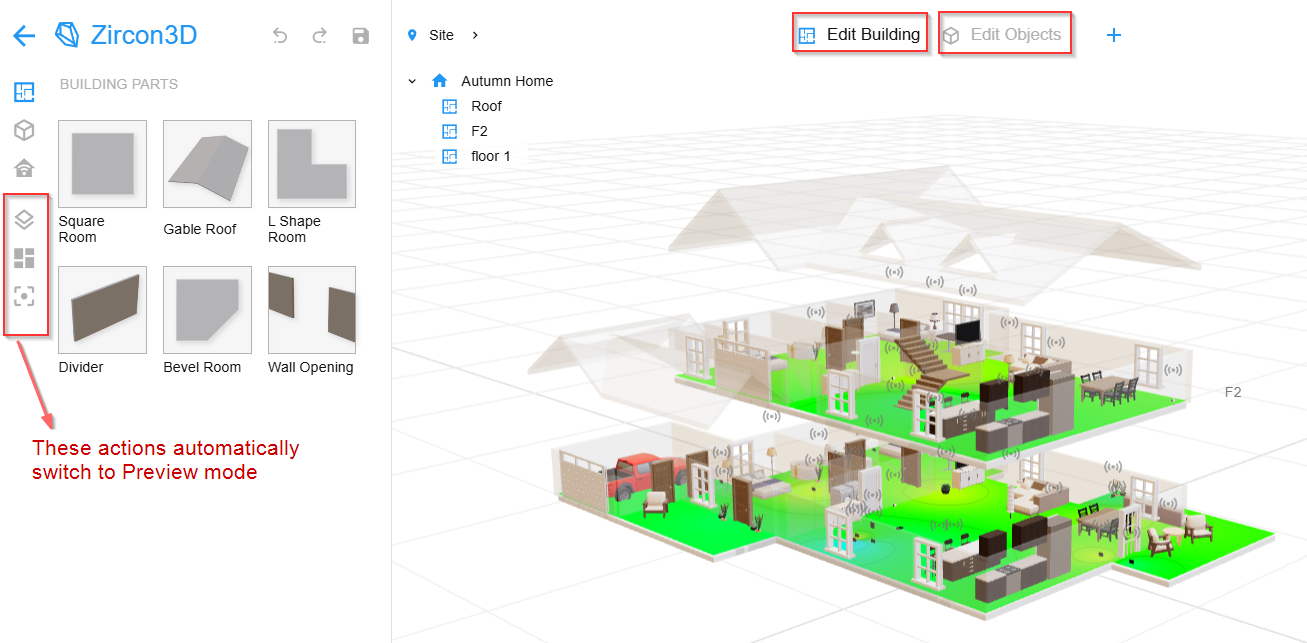The width and height of the screenshot is (1307, 643).
Task: Select the Roof tree item
Action: (x=486, y=106)
